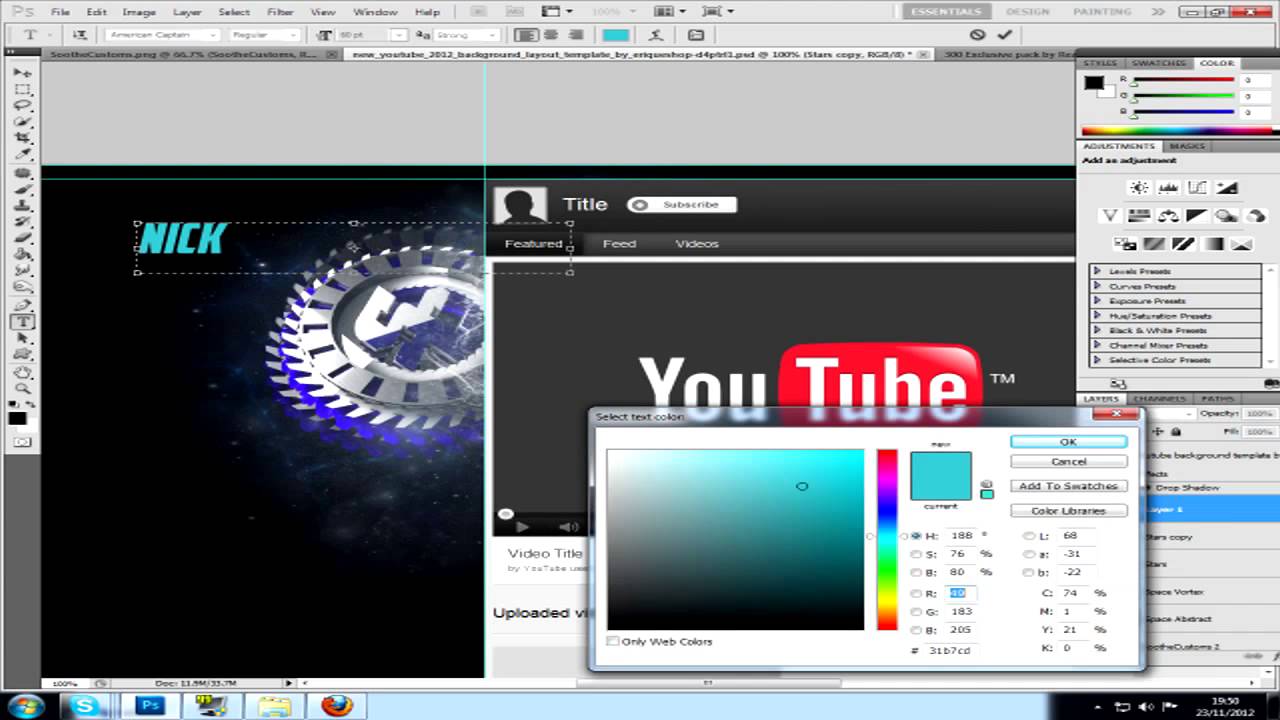Click the text color swatch in options bar

616,35
